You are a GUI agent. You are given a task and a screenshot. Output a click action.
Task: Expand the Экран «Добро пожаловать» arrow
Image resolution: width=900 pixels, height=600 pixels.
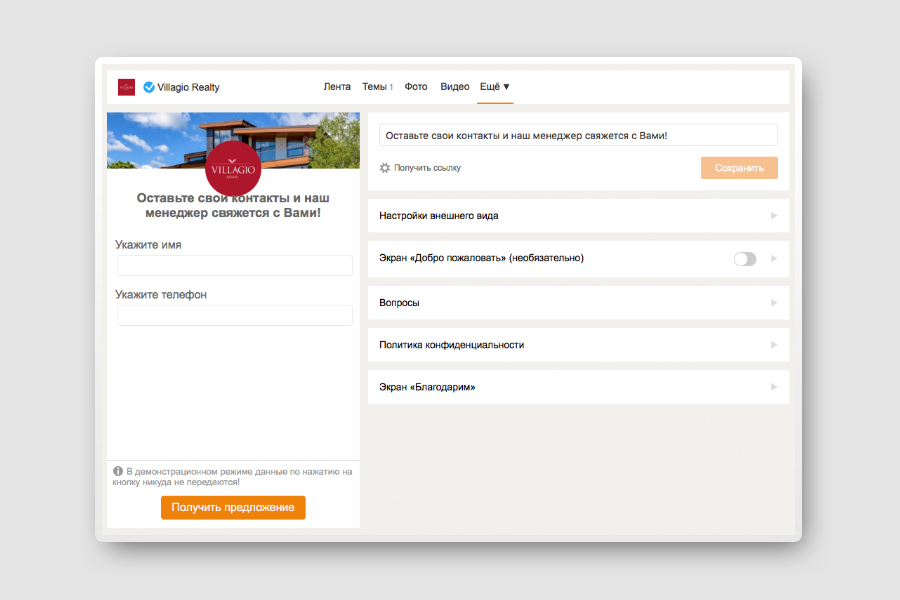(x=774, y=258)
